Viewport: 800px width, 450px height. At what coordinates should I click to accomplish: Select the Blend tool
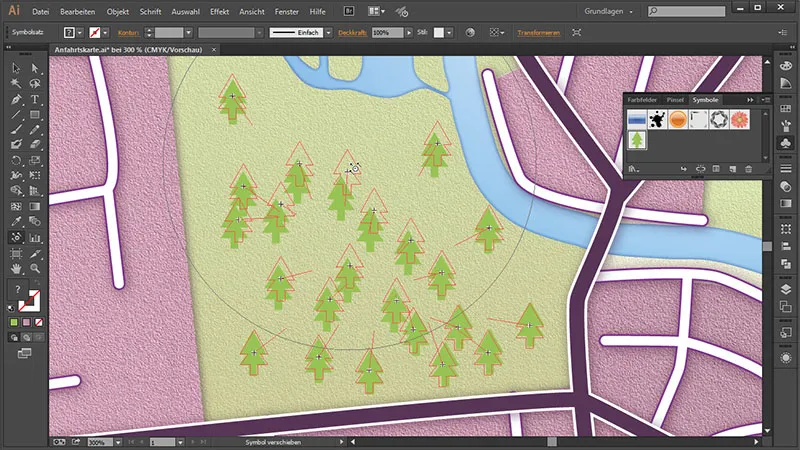coord(35,222)
